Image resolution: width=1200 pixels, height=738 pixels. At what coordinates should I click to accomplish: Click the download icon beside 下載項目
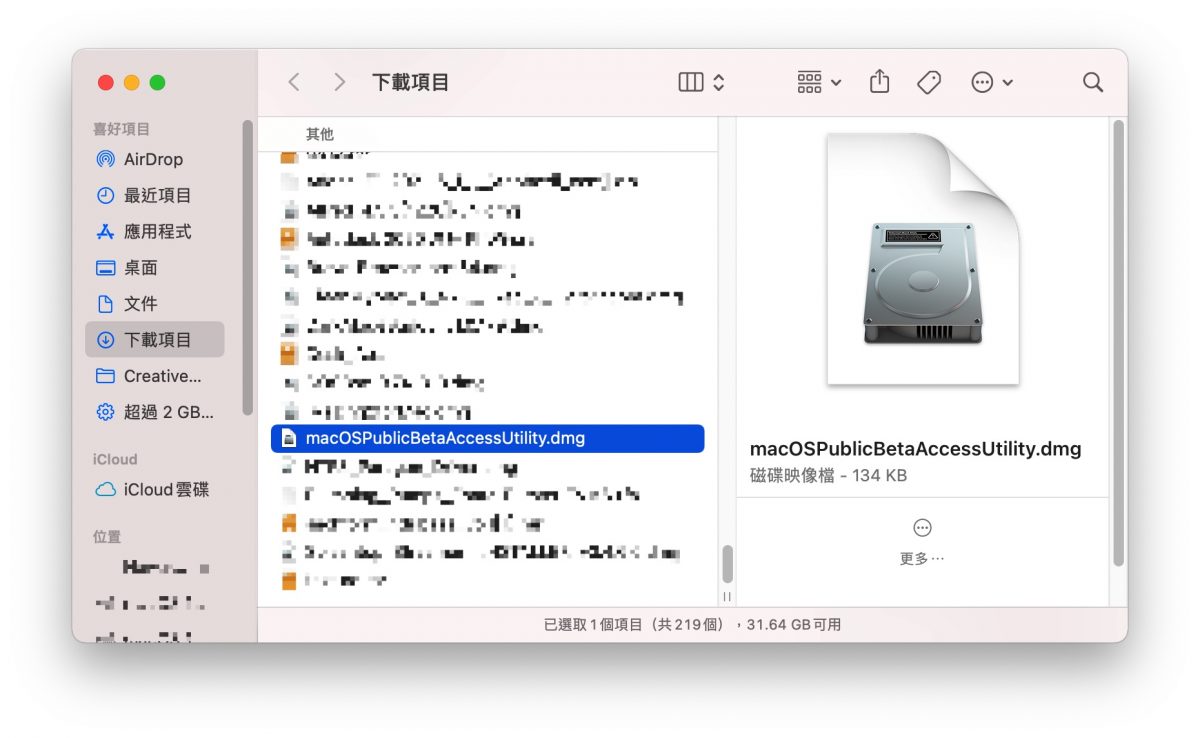(x=105, y=340)
